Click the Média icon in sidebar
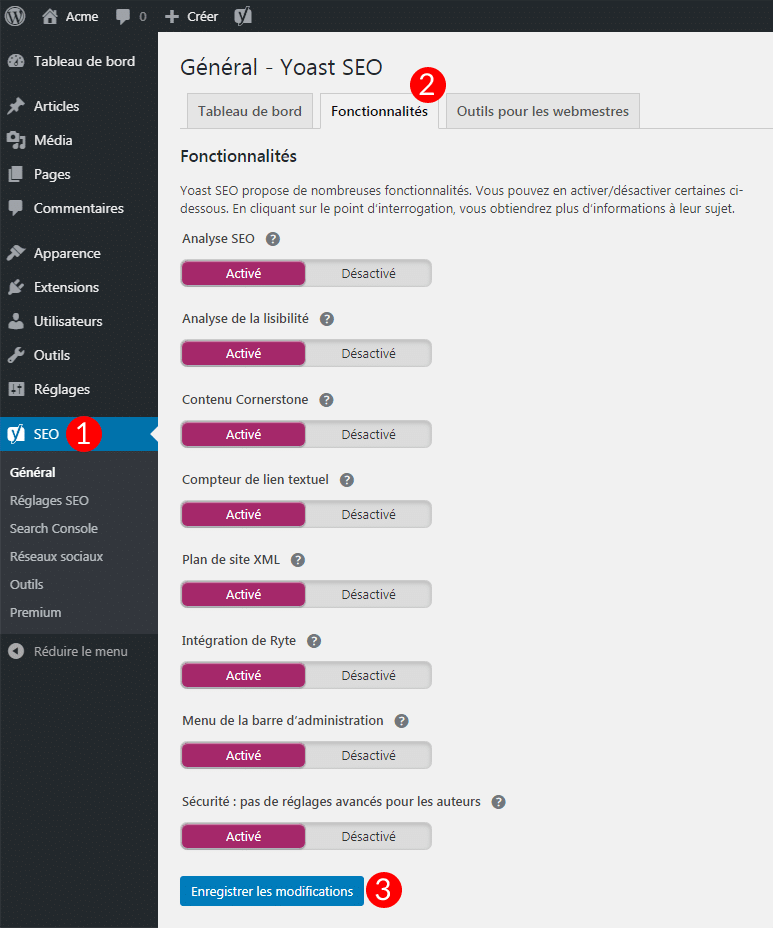The image size is (773, 928). pos(16,140)
